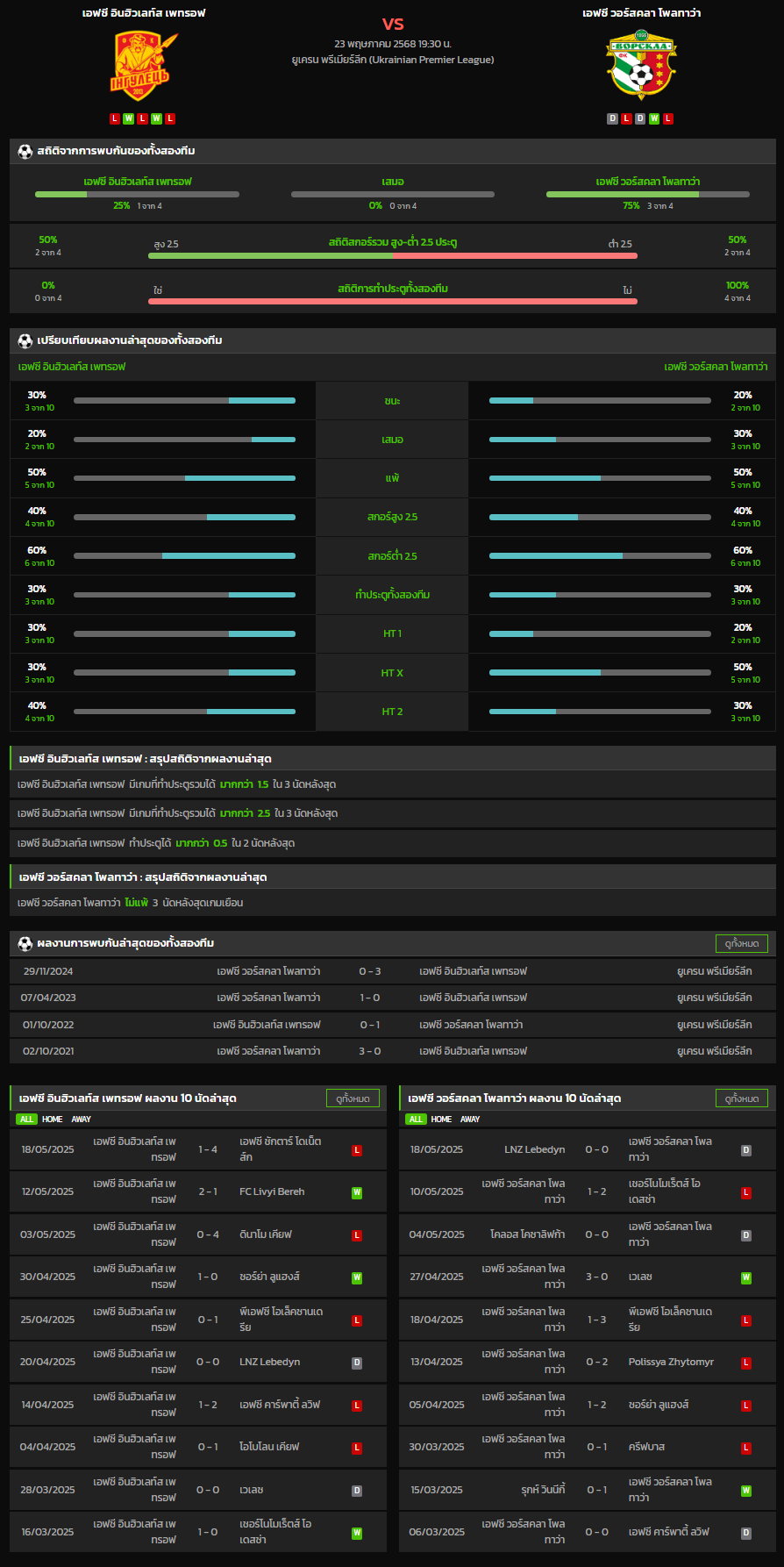This screenshot has width=784, height=1567.
Task: Click the 02/10/2021 head-to-head match row
Action: [393, 1051]
